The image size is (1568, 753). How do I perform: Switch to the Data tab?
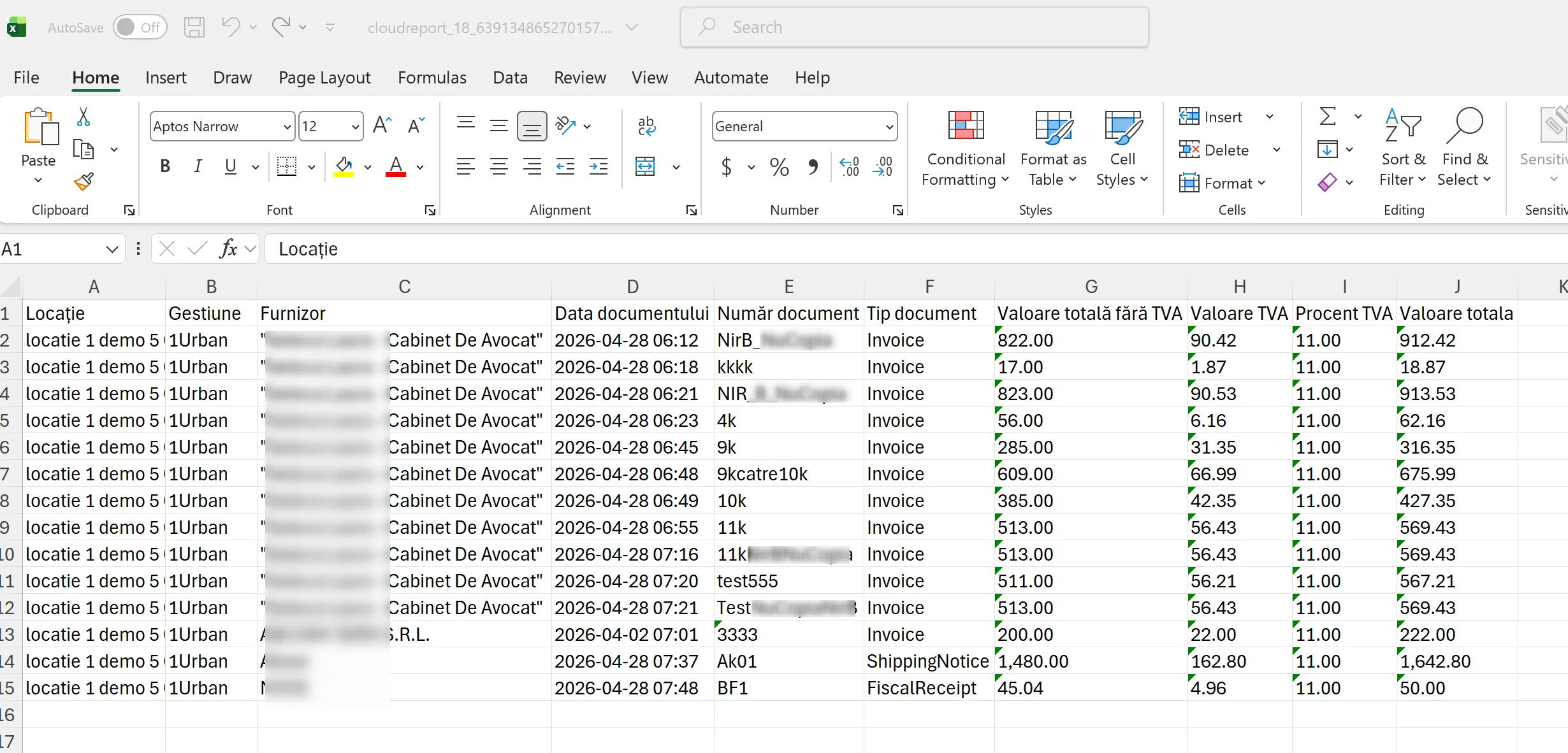[x=510, y=78]
